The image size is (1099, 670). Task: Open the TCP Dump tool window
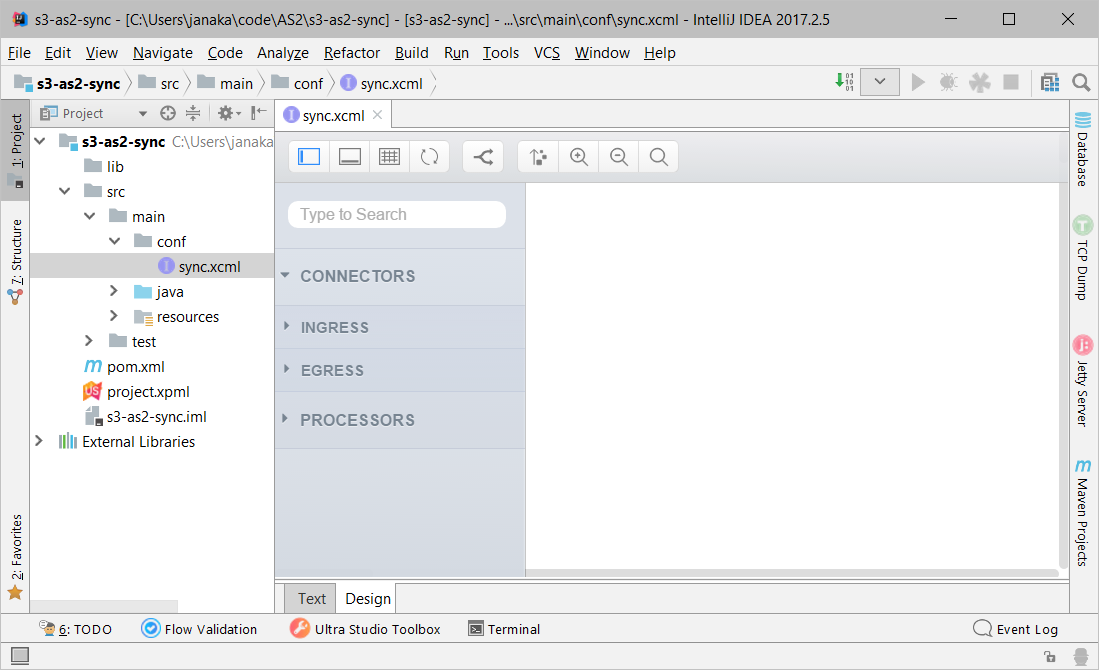click(1083, 258)
